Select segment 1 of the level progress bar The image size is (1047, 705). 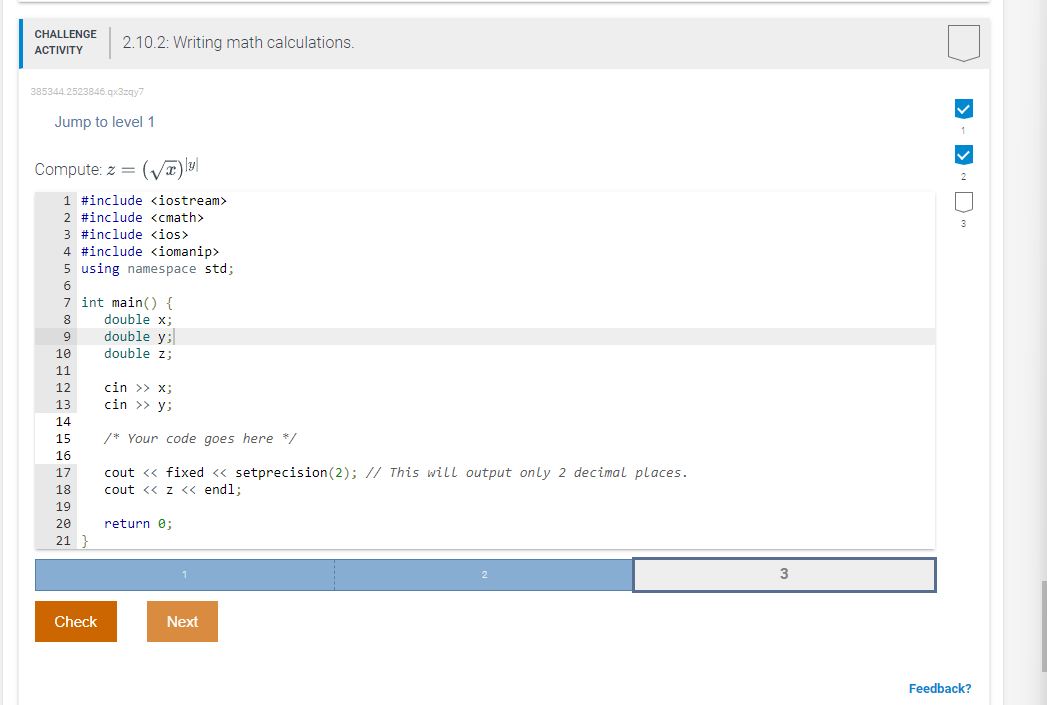coord(184,574)
